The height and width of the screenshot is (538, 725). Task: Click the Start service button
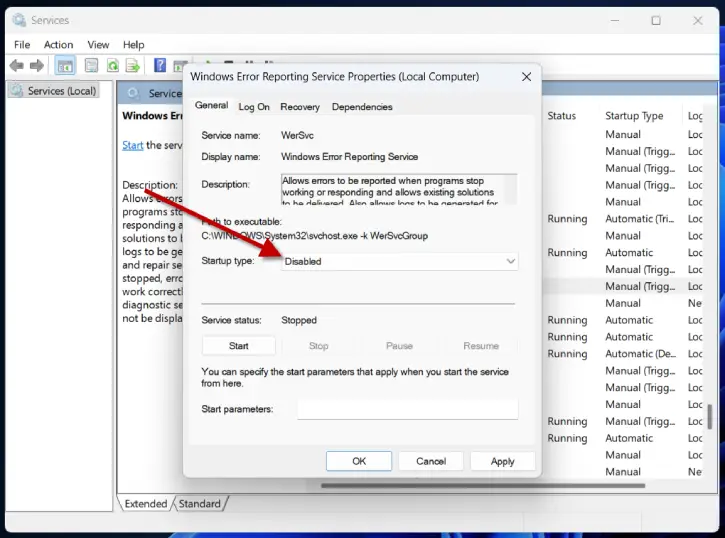coord(239,346)
